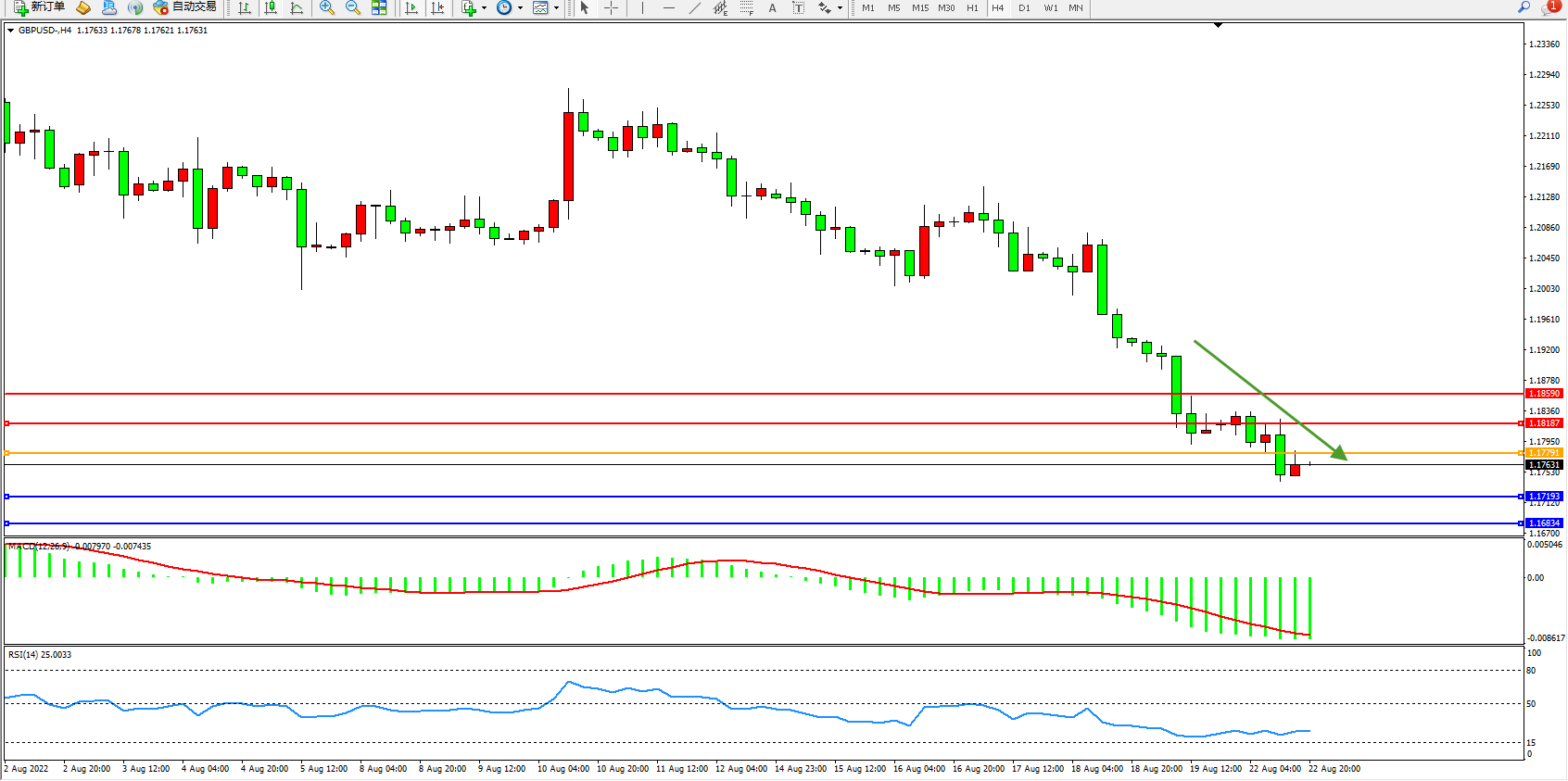Image resolution: width=1568 pixels, height=781 pixels.
Task: Zoom out on the chart
Action: point(353,7)
